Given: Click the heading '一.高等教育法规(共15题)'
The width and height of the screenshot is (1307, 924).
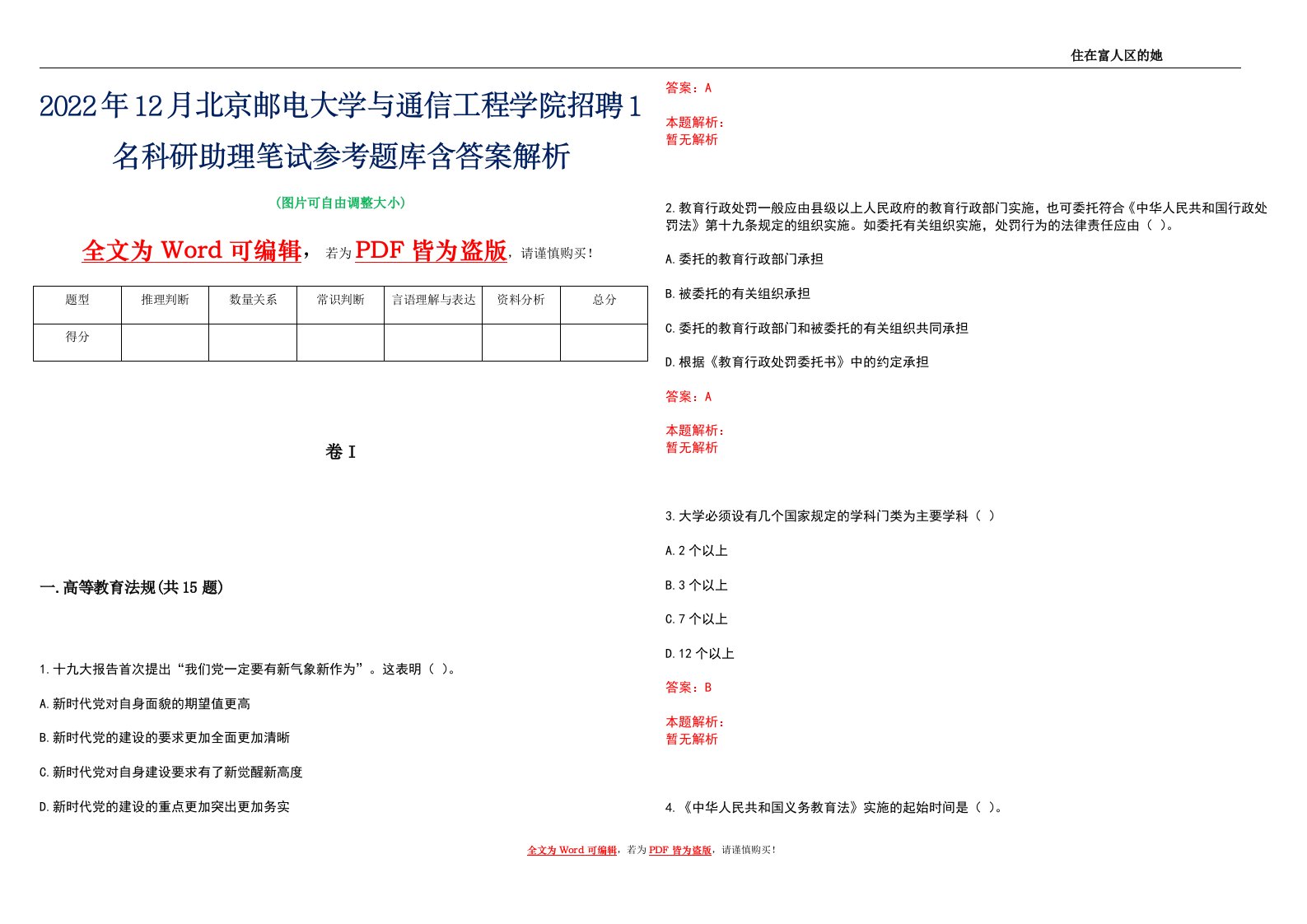Looking at the screenshot, I should click(x=132, y=587).
